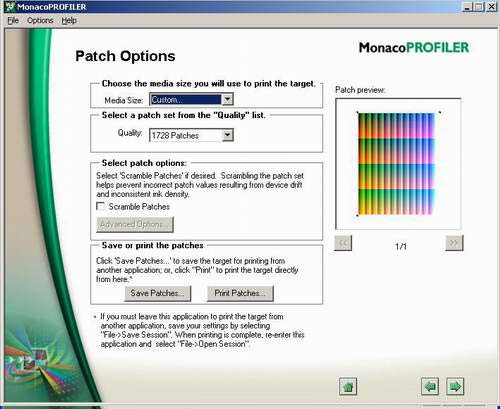The height and width of the screenshot is (409, 500).
Task: Click the color patch preview chart
Action: tap(396, 164)
